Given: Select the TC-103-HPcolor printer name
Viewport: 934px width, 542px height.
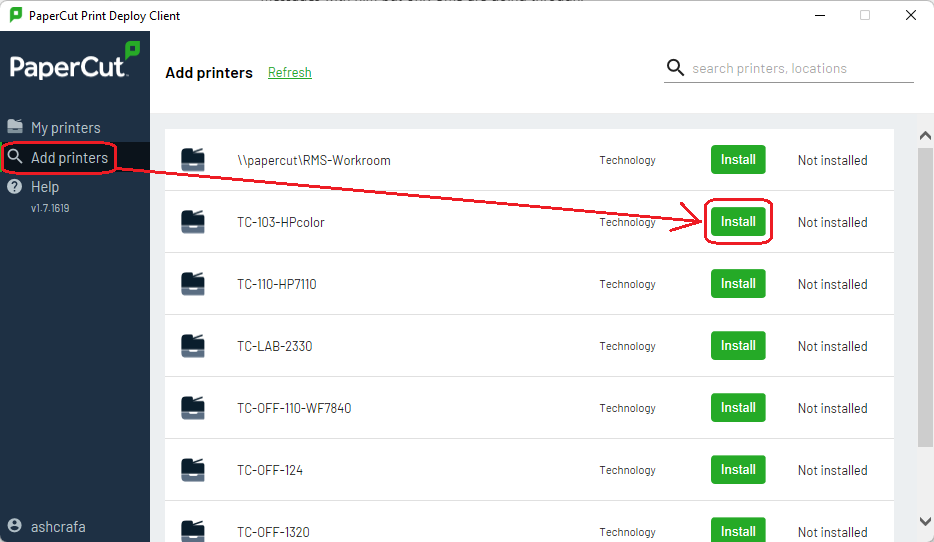Looking at the screenshot, I should [281, 222].
